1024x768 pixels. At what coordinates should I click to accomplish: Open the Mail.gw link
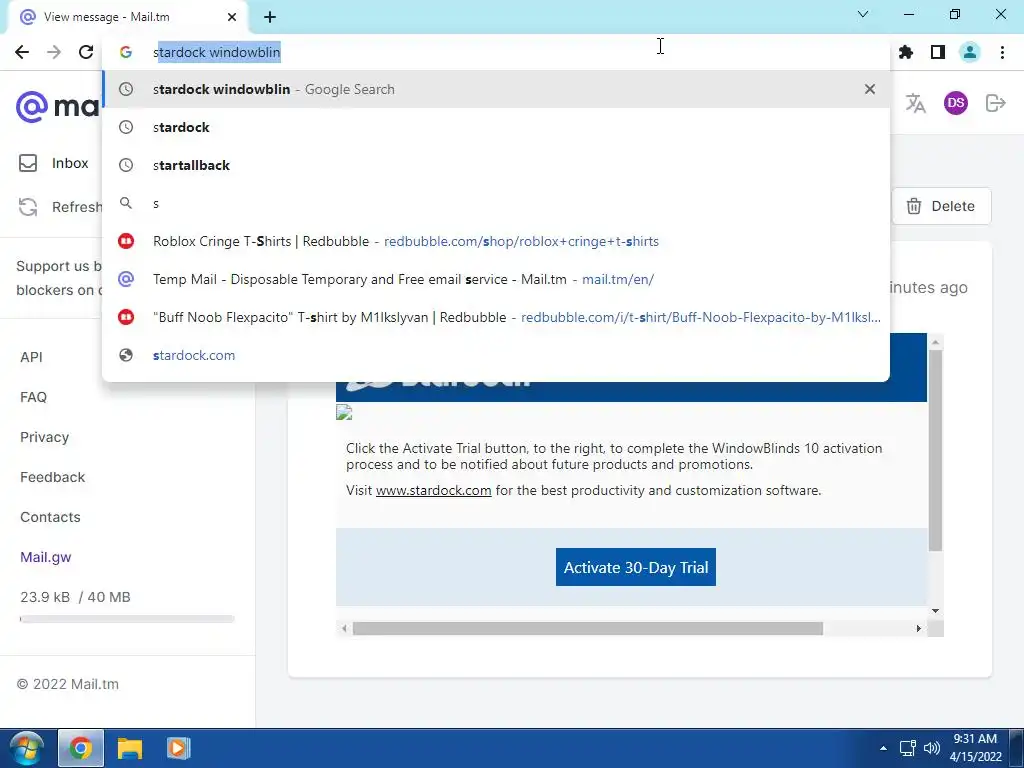pyautogui.click(x=46, y=557)
